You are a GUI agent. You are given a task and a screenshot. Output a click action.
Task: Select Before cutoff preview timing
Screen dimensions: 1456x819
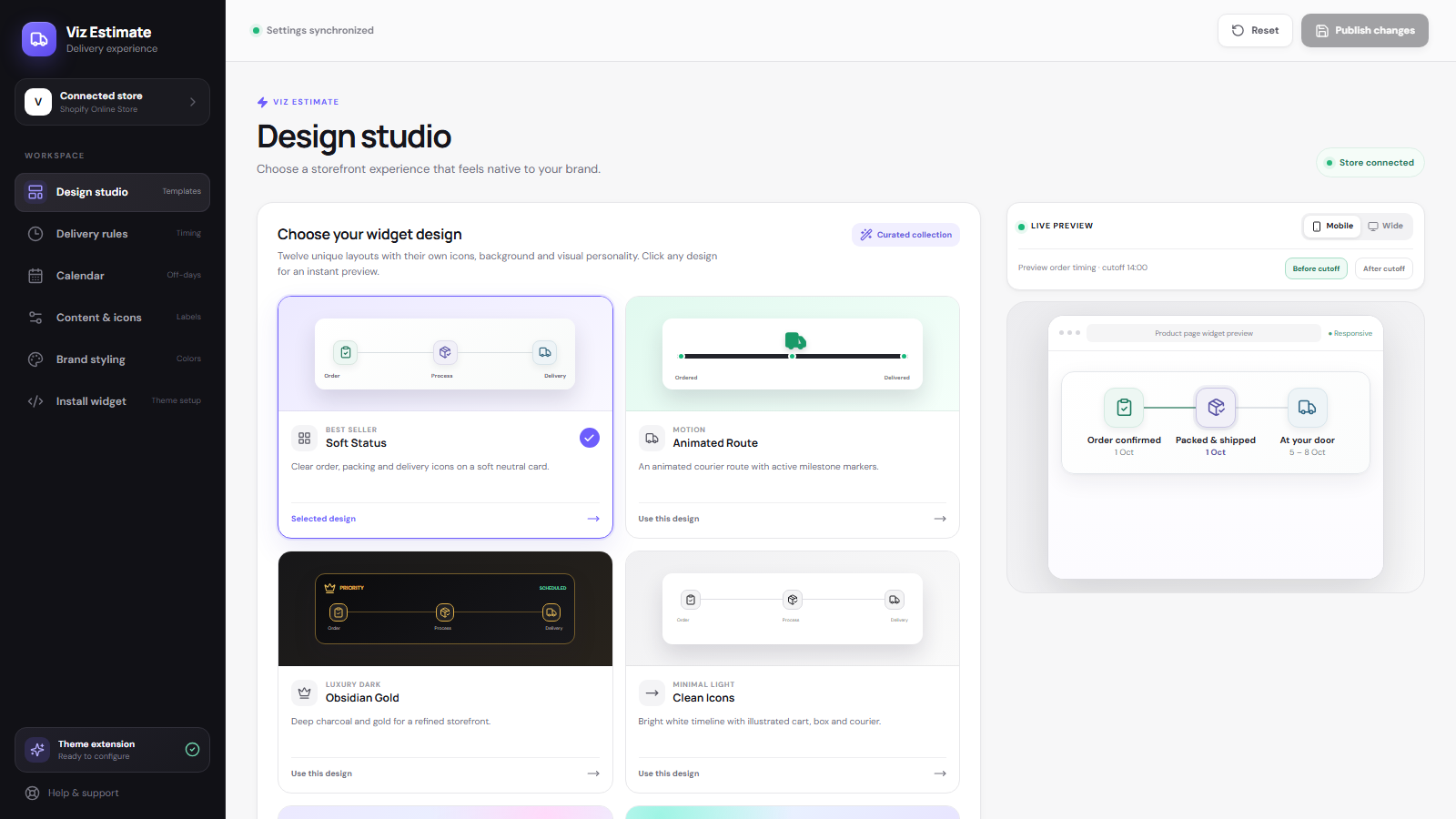point(1316,268)
